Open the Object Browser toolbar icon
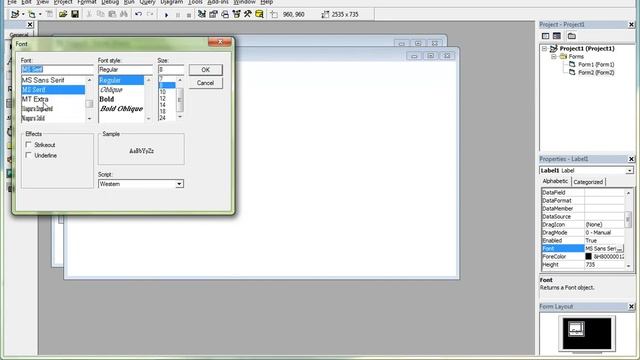This screenshot has width=640, height=360. (236, 14)
